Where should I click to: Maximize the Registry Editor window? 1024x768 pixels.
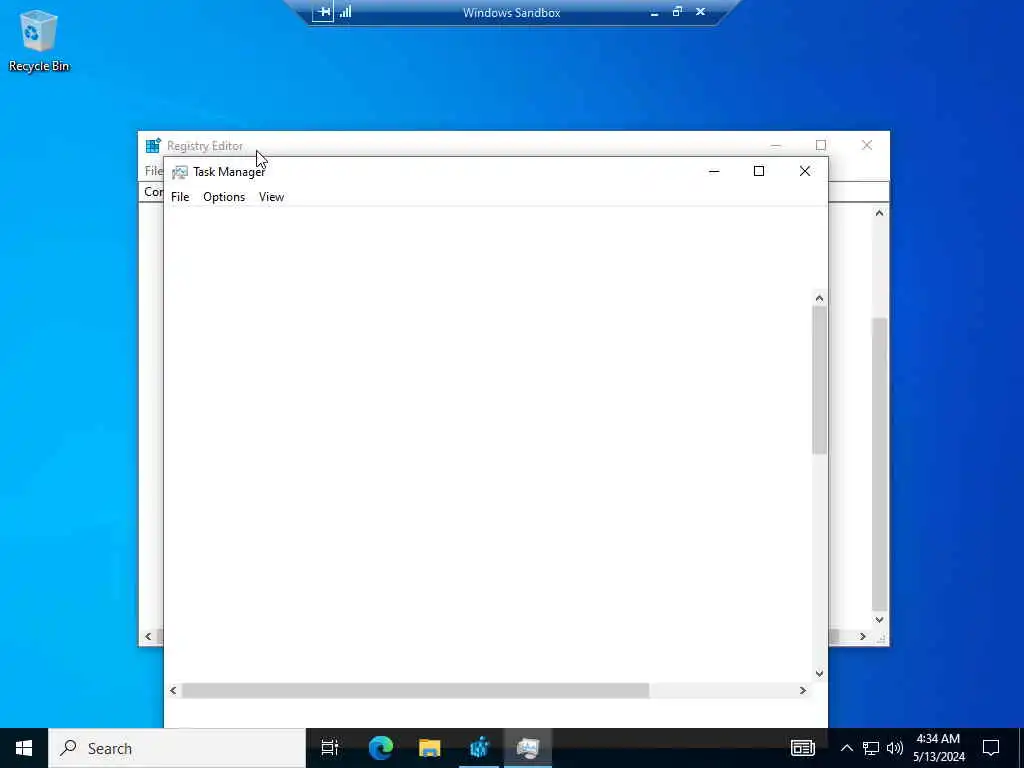pyautogui.click(x=821, y=145)
